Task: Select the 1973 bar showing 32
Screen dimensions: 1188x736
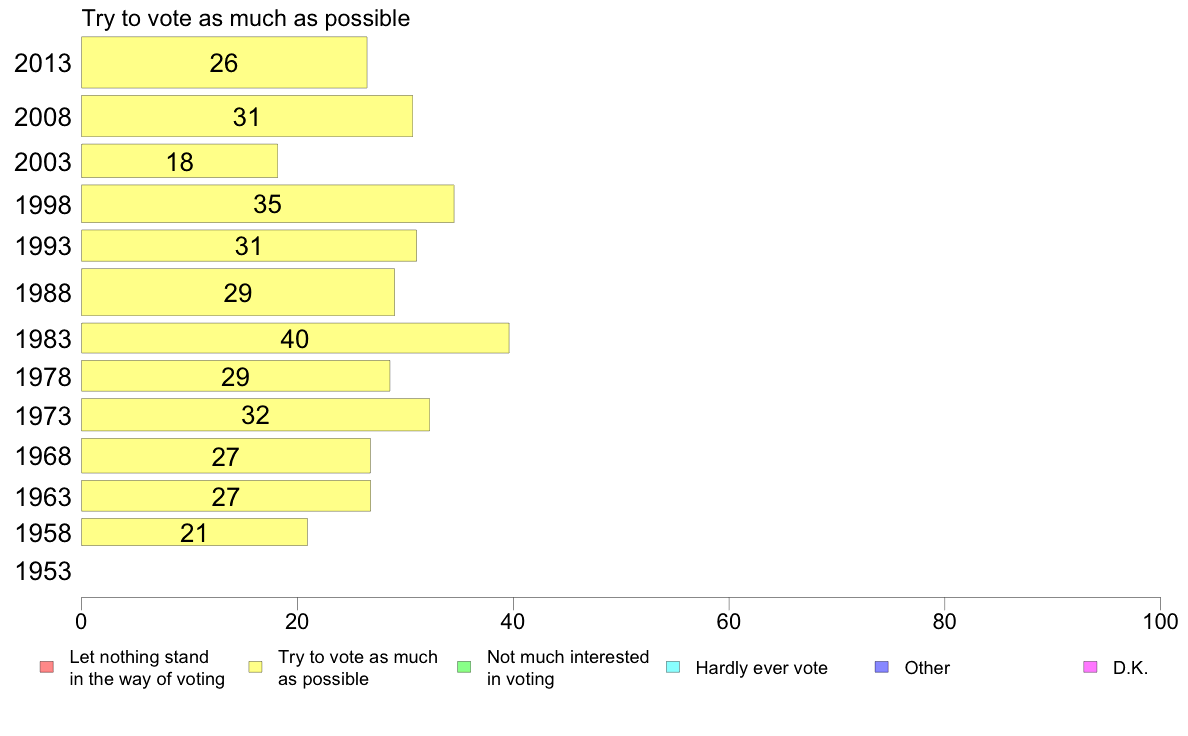Action: click(255, 415)
